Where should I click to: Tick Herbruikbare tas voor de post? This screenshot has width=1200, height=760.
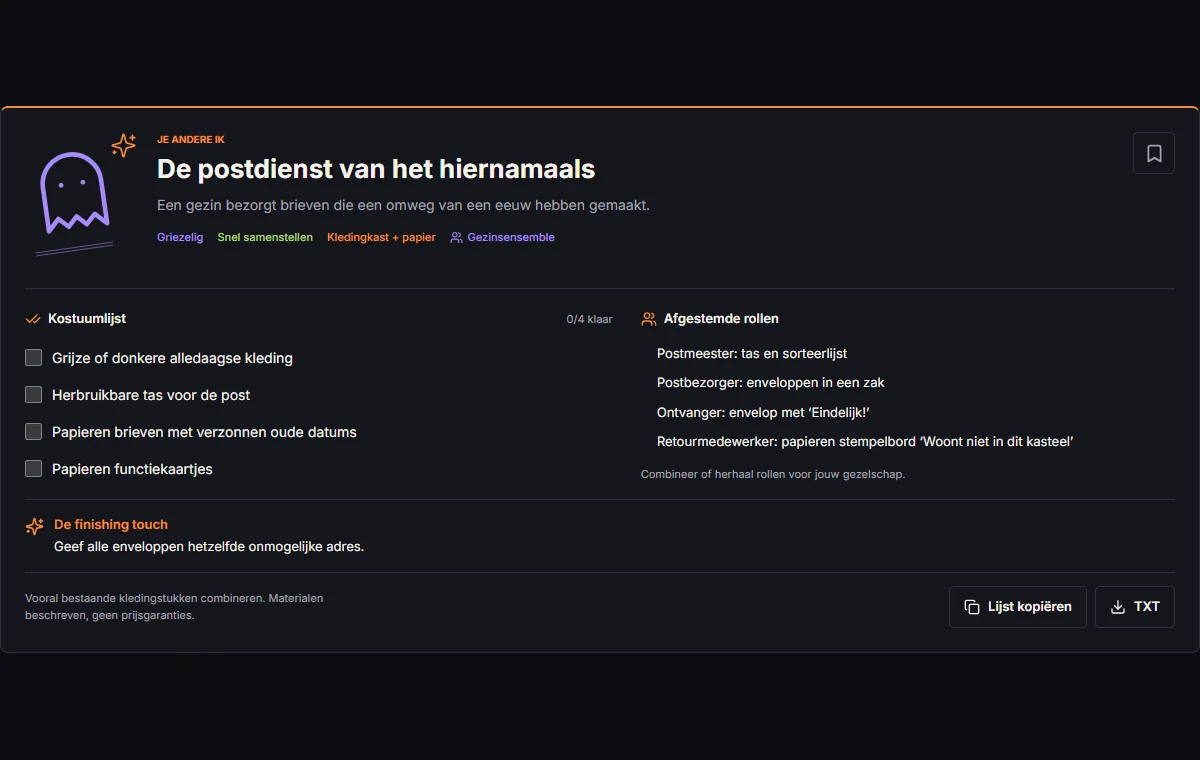point(34,395)
